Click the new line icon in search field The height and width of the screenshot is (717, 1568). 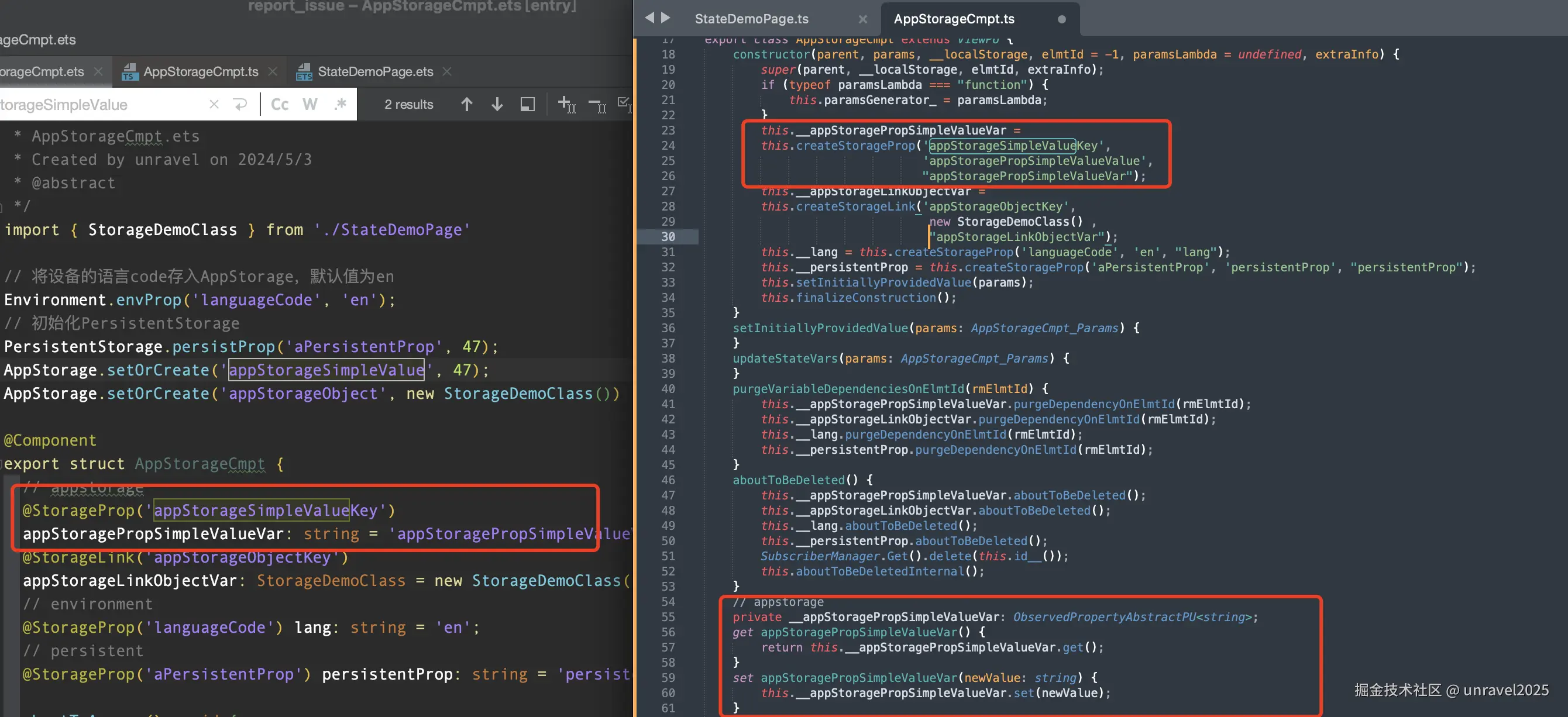tap(240, 104)
